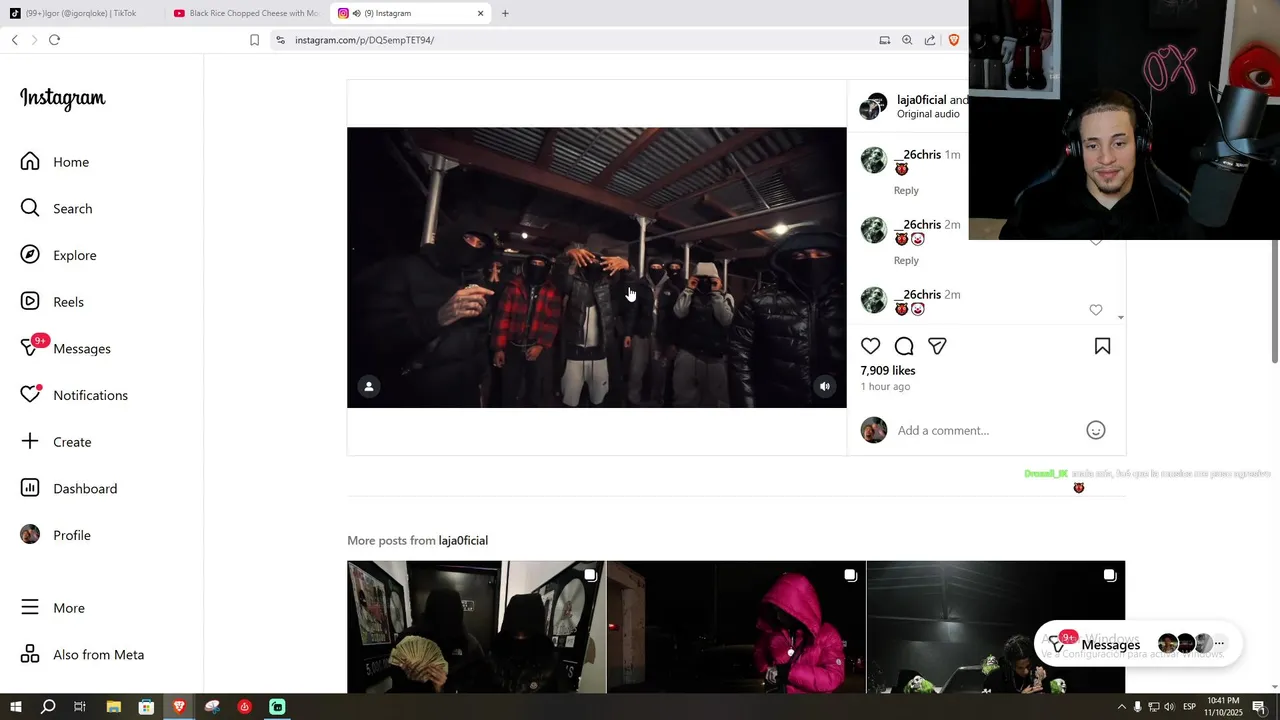The width and height of the screenshot is (1280, 720).
Task: Open Task View on taskbar
Action: 80,707
